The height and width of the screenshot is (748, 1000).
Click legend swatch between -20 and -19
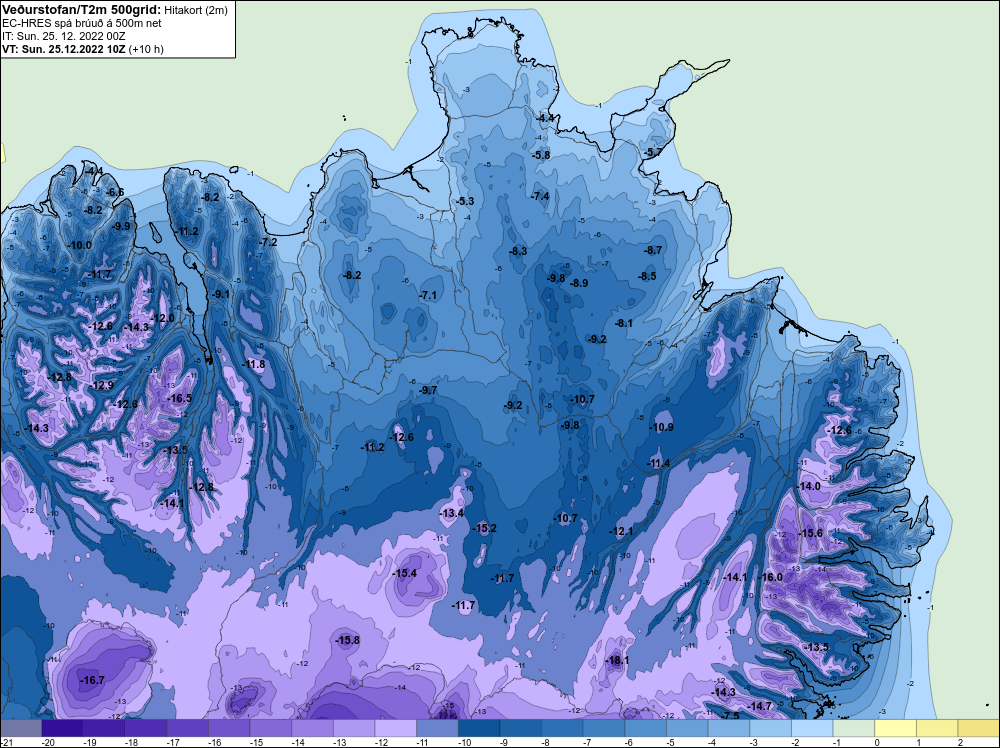(x=62, y=728)
